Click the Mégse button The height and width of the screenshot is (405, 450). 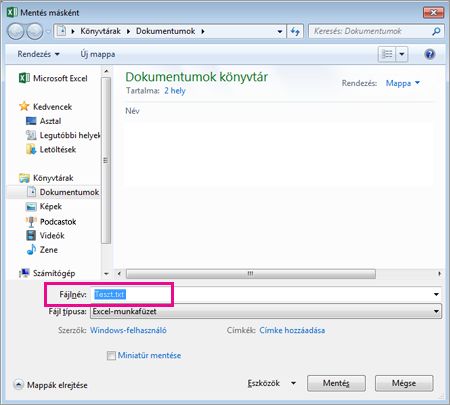[404, 383]
